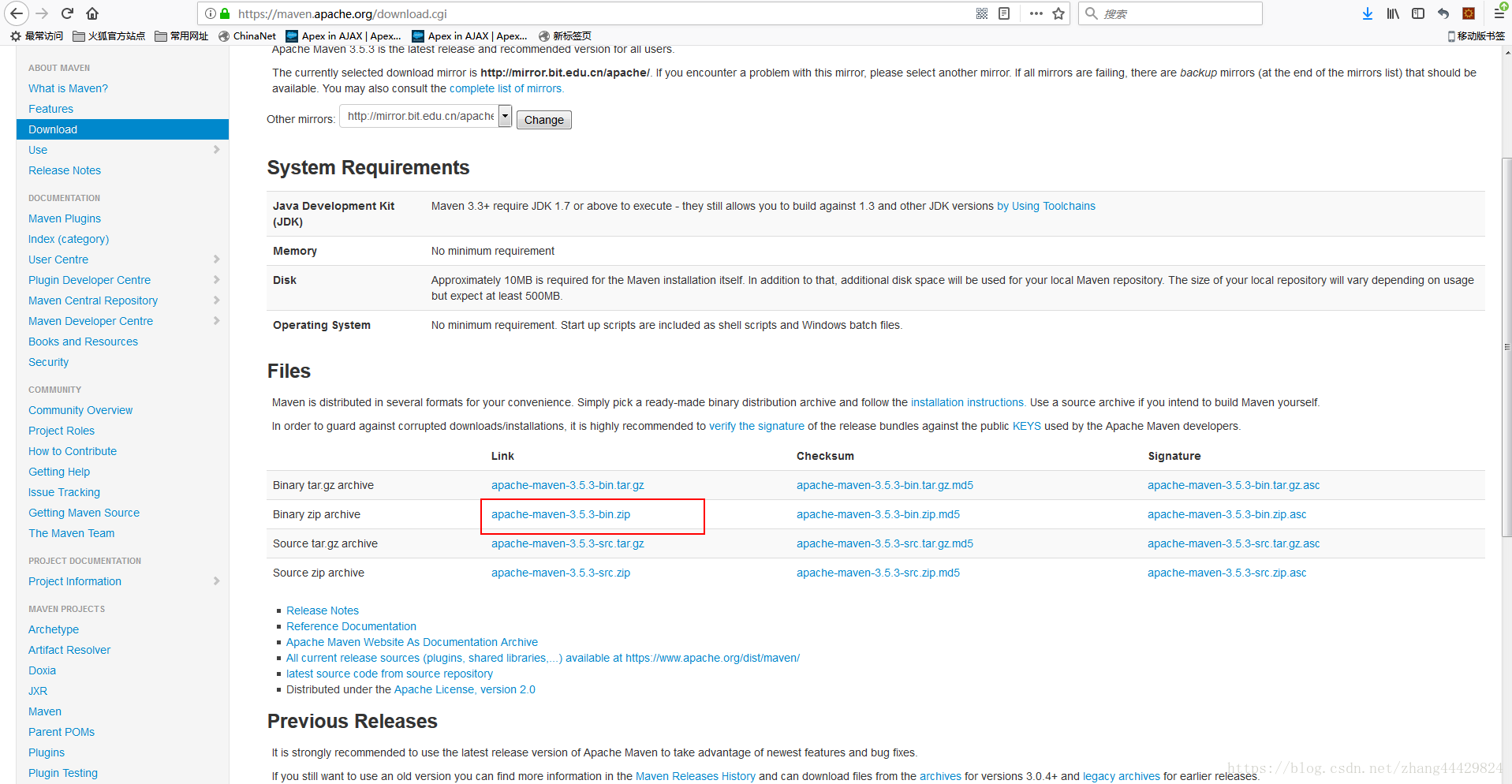
Task: Open What is Maven? sidebar item
Action: point(68,88)
